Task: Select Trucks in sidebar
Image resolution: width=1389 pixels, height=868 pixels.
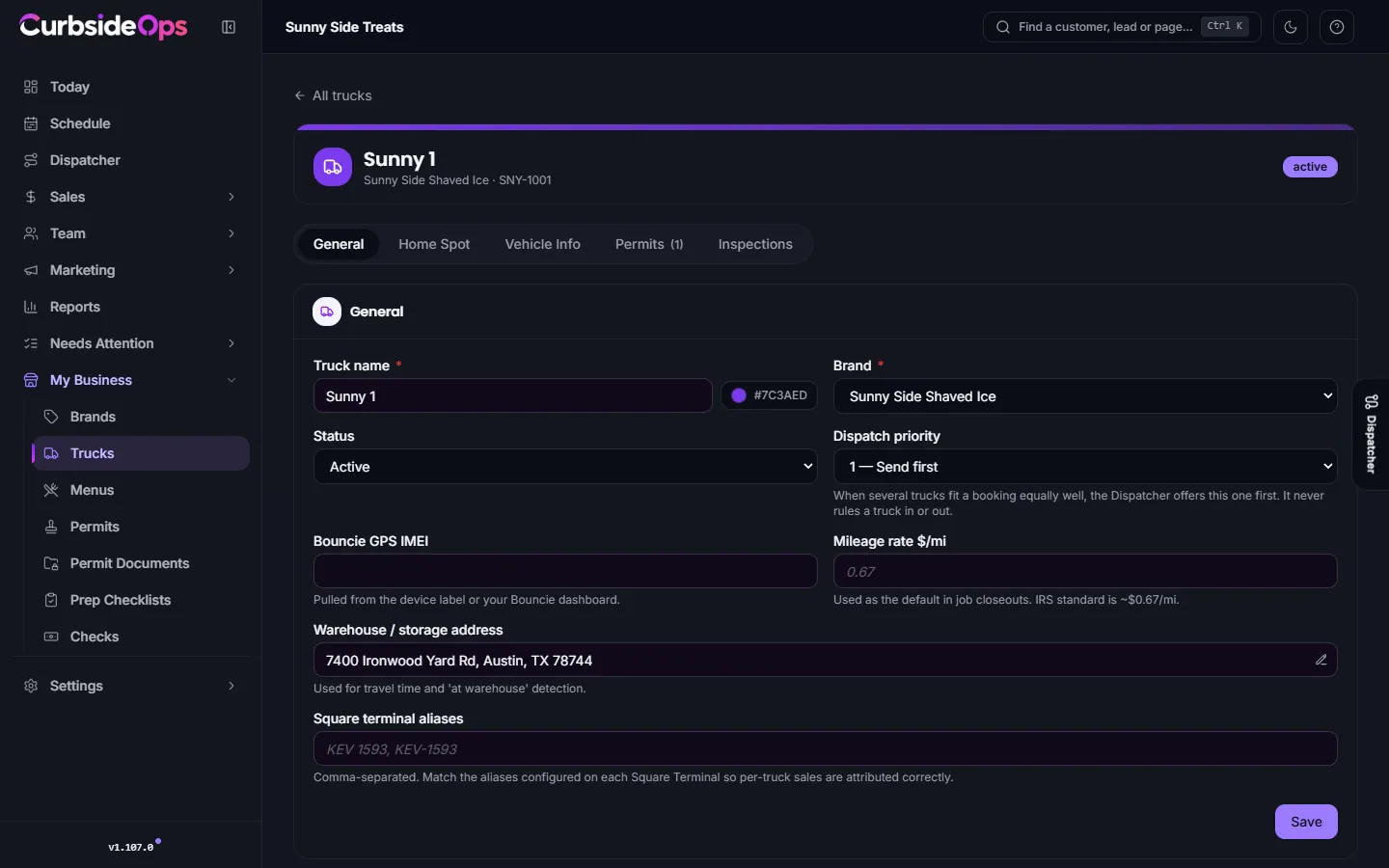Action: pyautogui.click(x=141, y=453)
